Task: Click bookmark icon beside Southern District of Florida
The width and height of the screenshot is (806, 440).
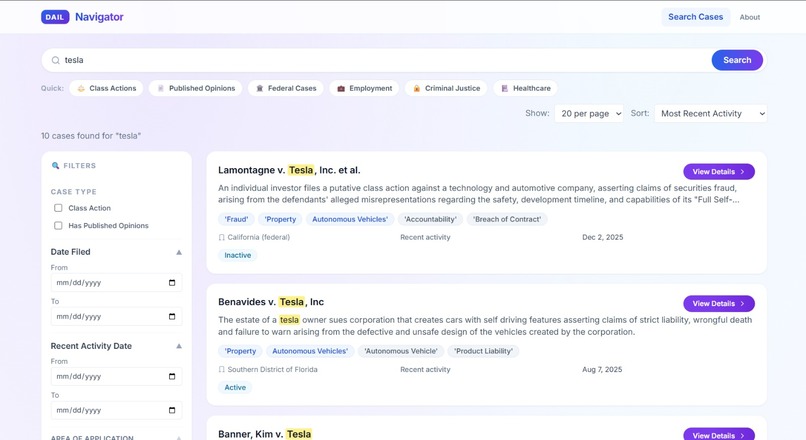Action: click(222, 370)
